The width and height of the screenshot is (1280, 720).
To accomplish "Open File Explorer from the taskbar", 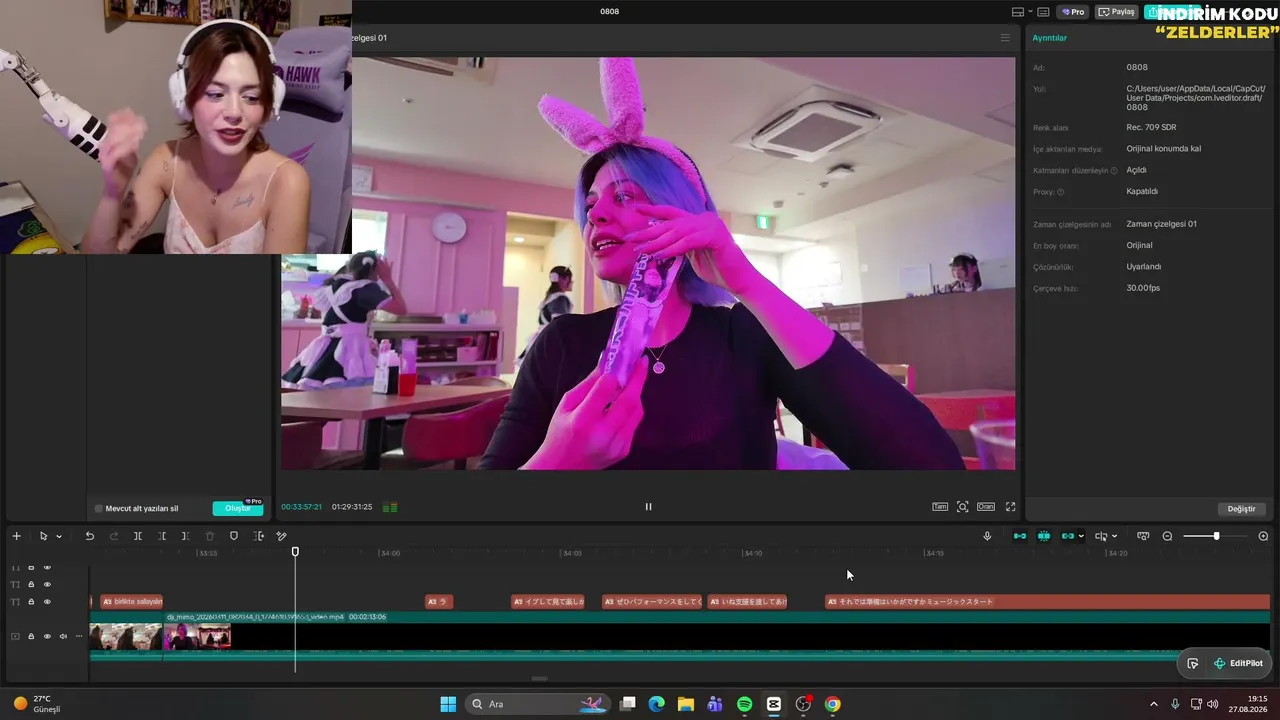I will (x=685, y=704).
